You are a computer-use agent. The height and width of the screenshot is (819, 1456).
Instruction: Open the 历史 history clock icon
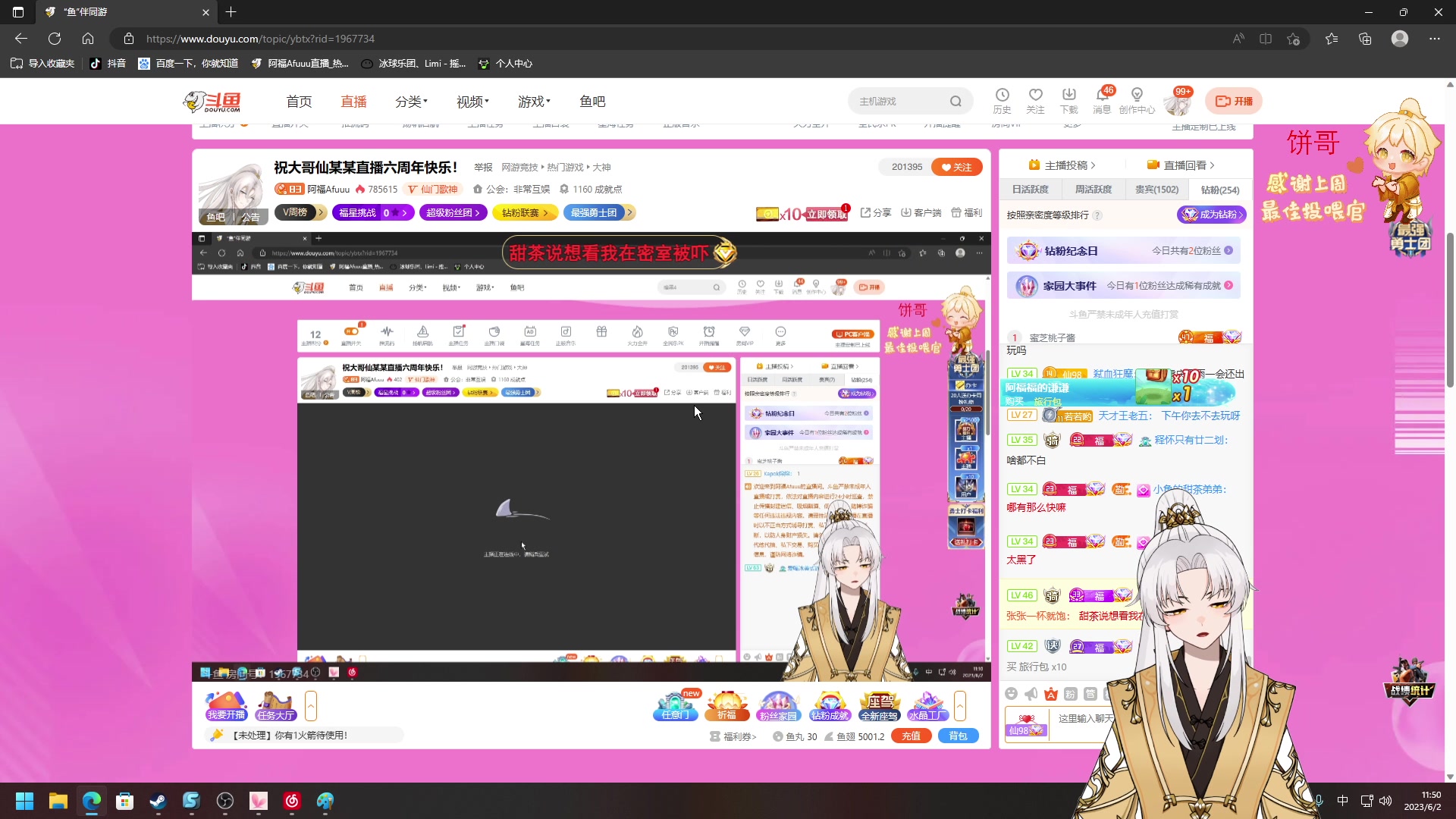(1002, 100)
